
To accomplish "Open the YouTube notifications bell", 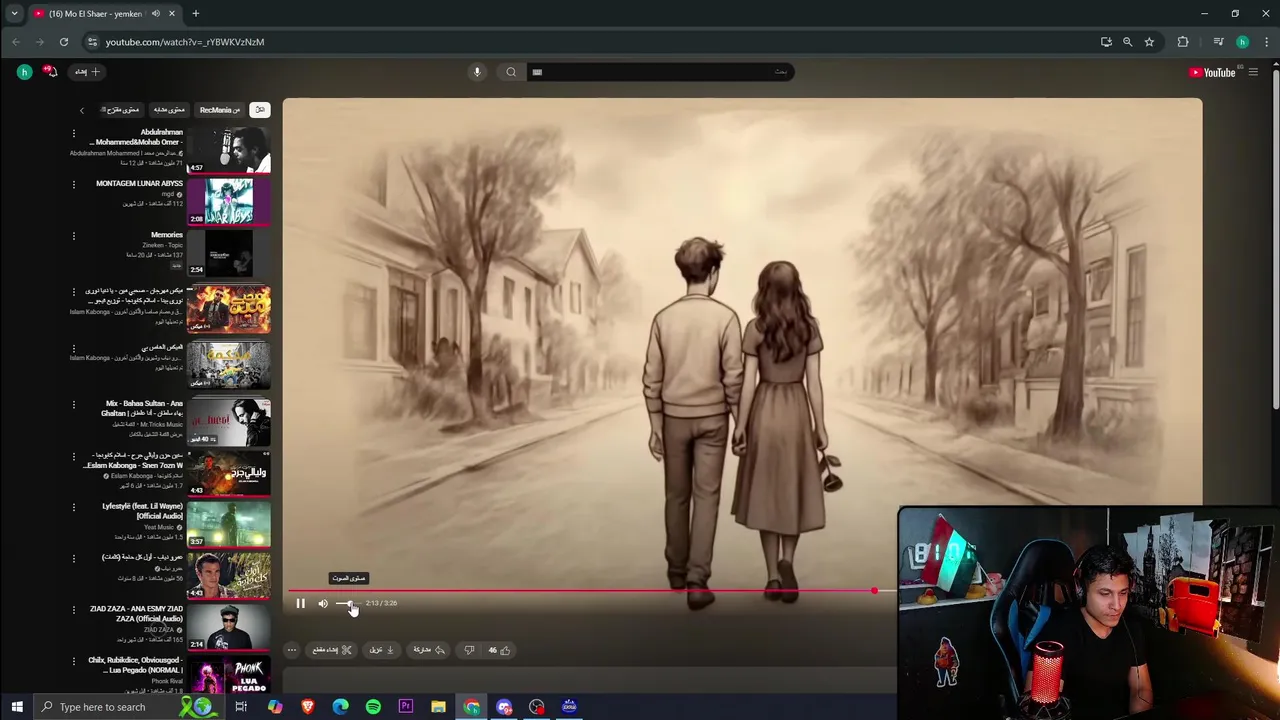I will [x=50, y=72].
